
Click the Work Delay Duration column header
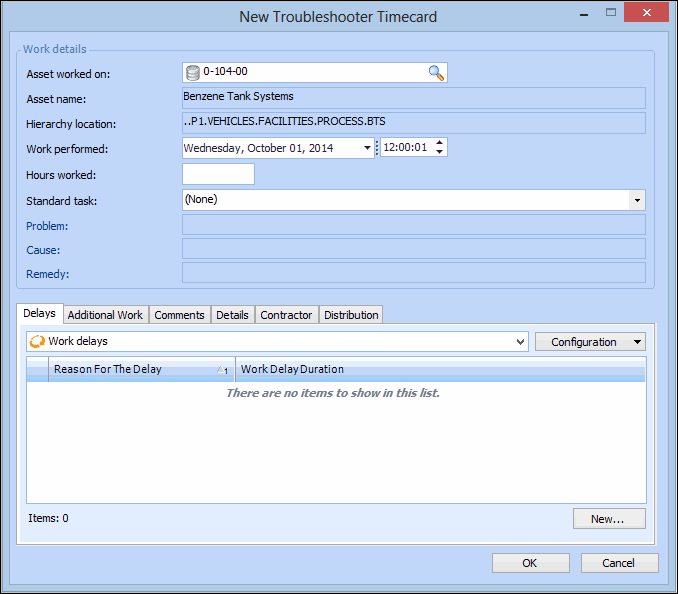[292, 369]
